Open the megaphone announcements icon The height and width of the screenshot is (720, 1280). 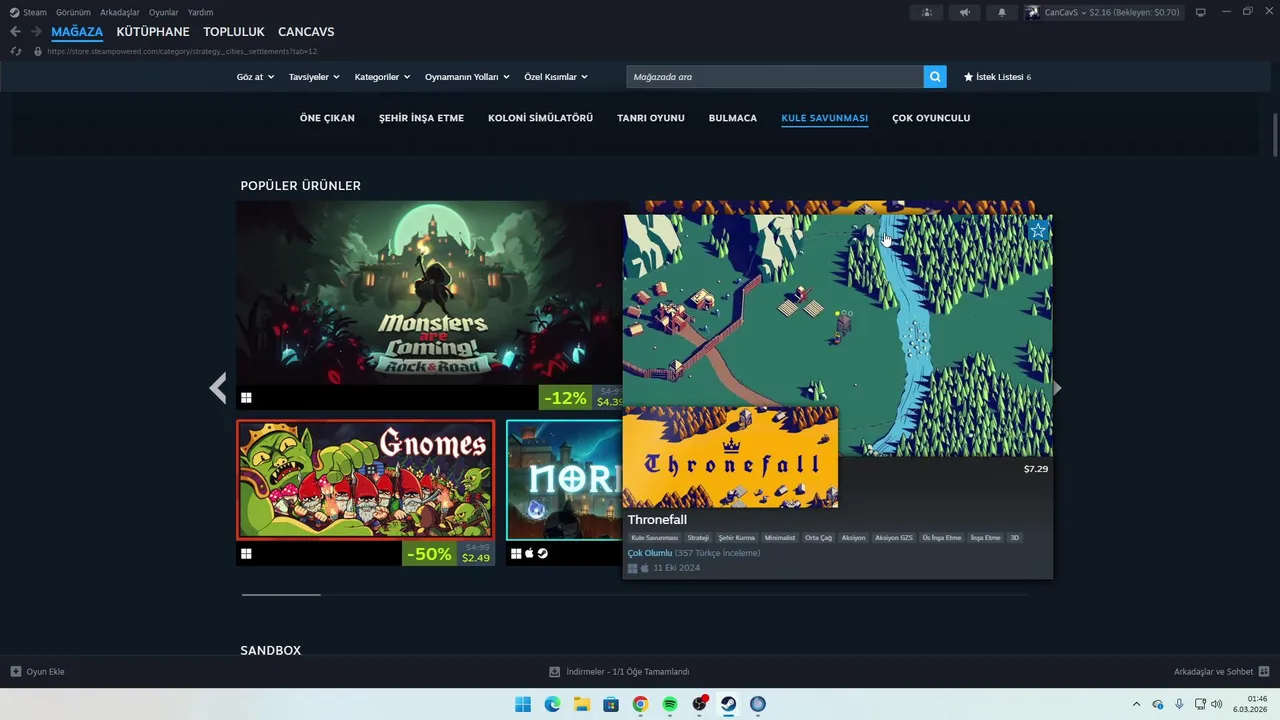(964, 12)
